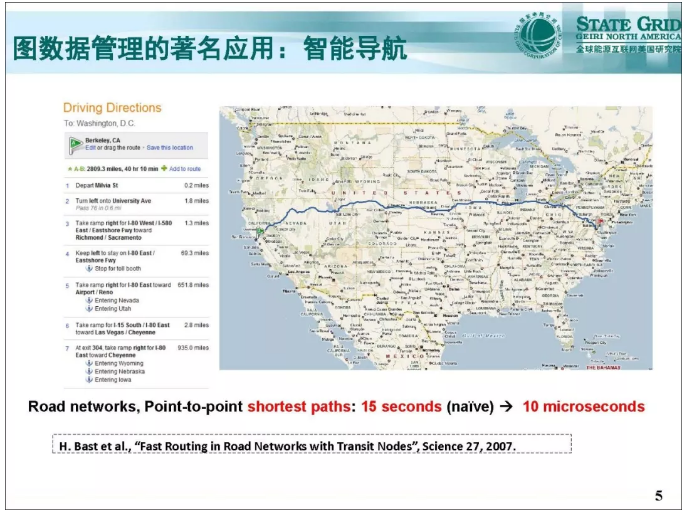The image size is (684, 513).
Task: Click the toll booth info icon
Action: 90,269
